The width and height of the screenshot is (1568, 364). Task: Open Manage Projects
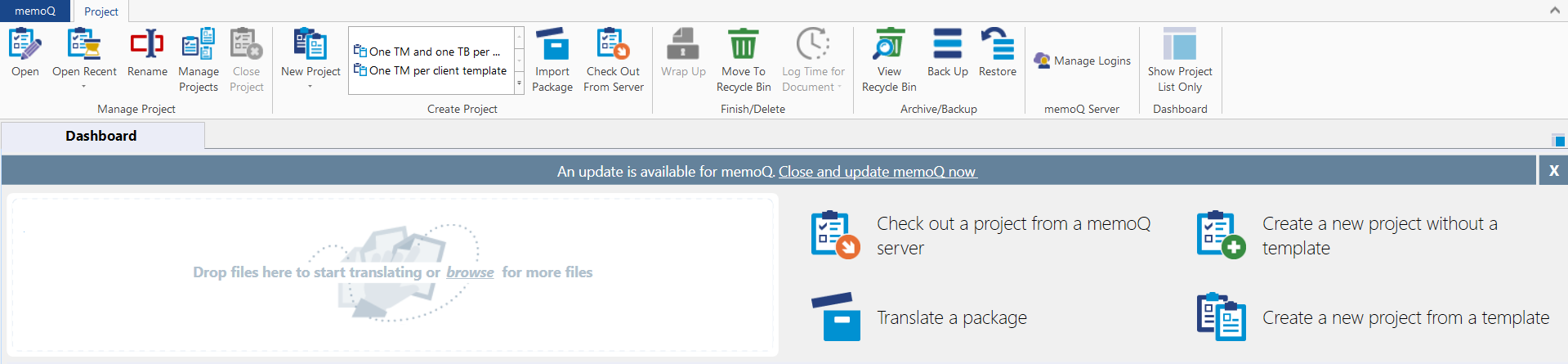point(199,61)
